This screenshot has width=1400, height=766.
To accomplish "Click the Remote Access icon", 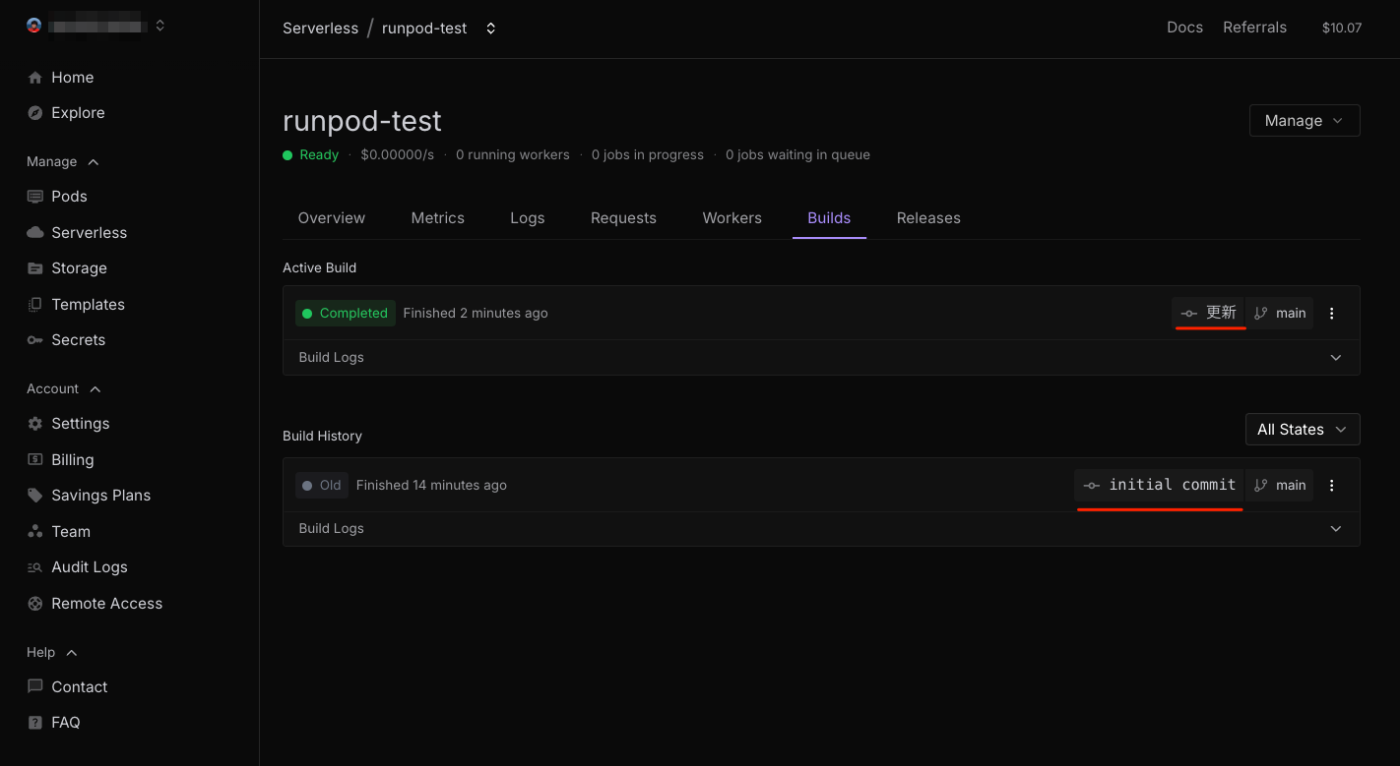I will pos(35,603).
